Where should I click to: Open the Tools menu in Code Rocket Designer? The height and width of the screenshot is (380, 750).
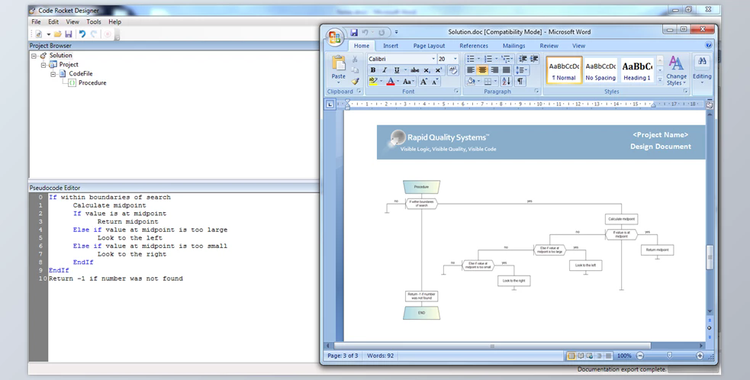[x=94, y=22]
